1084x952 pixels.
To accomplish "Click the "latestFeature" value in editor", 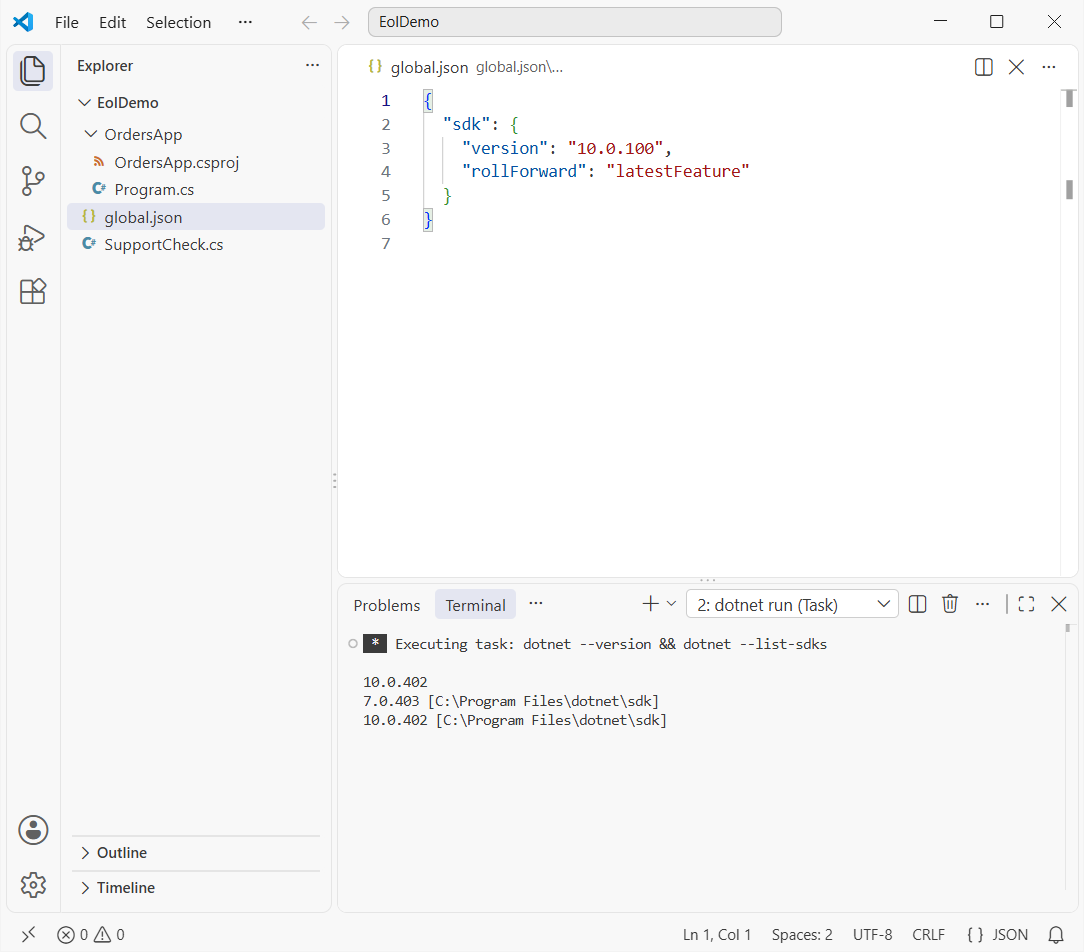I will (x=678, y=171).
